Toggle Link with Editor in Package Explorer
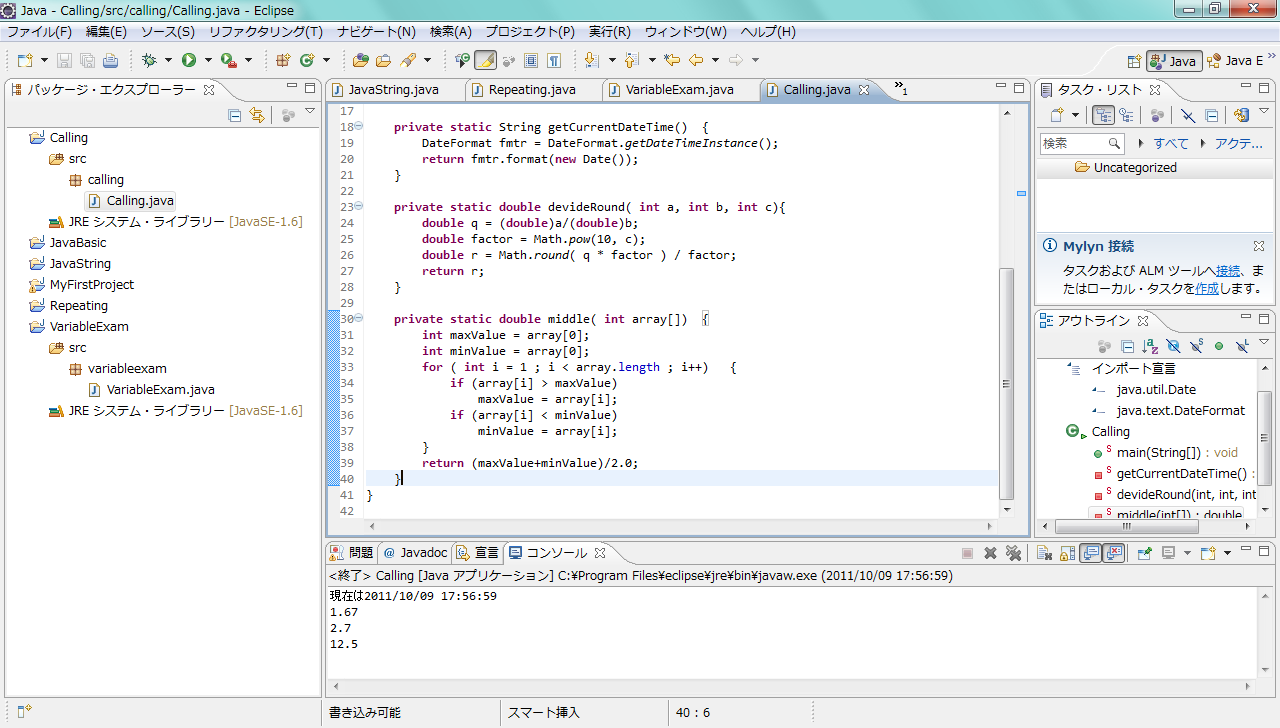Viewport: 1280px width, 728px height. [258, 115]
